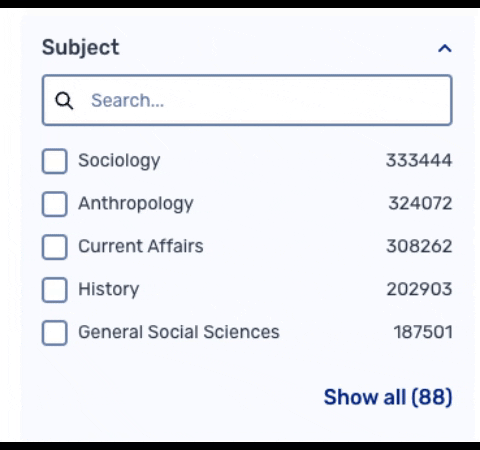The height and width of the screenshot is (450, 480).
Task: Click the Subject section heading
Action: 80,48
